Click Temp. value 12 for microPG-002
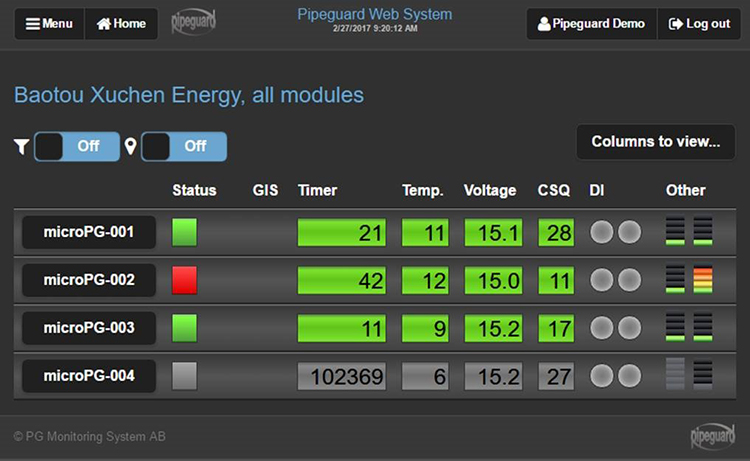 pos(425,281)
